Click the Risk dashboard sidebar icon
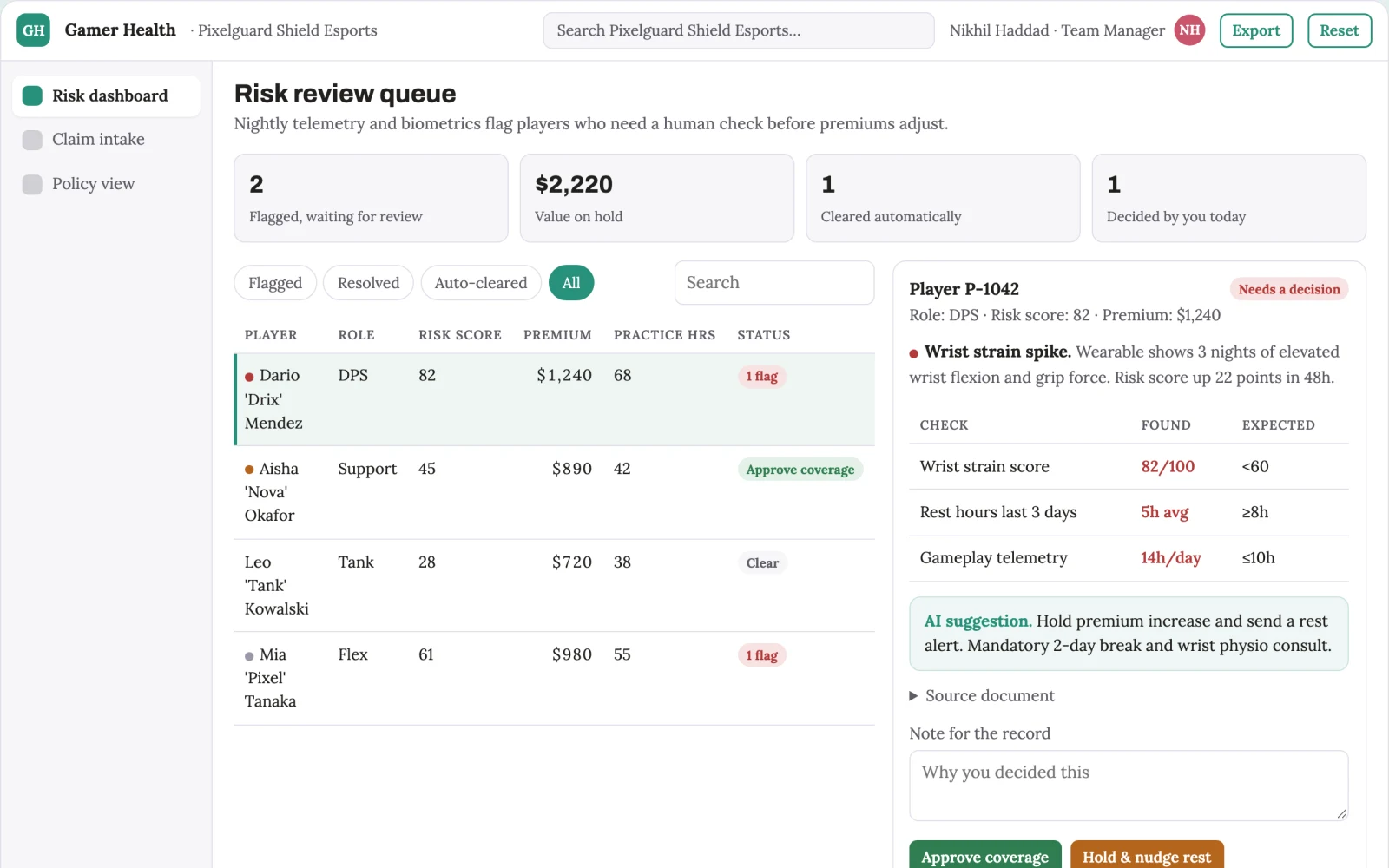This screenshot has height=868, width=1389. [32, 95]
